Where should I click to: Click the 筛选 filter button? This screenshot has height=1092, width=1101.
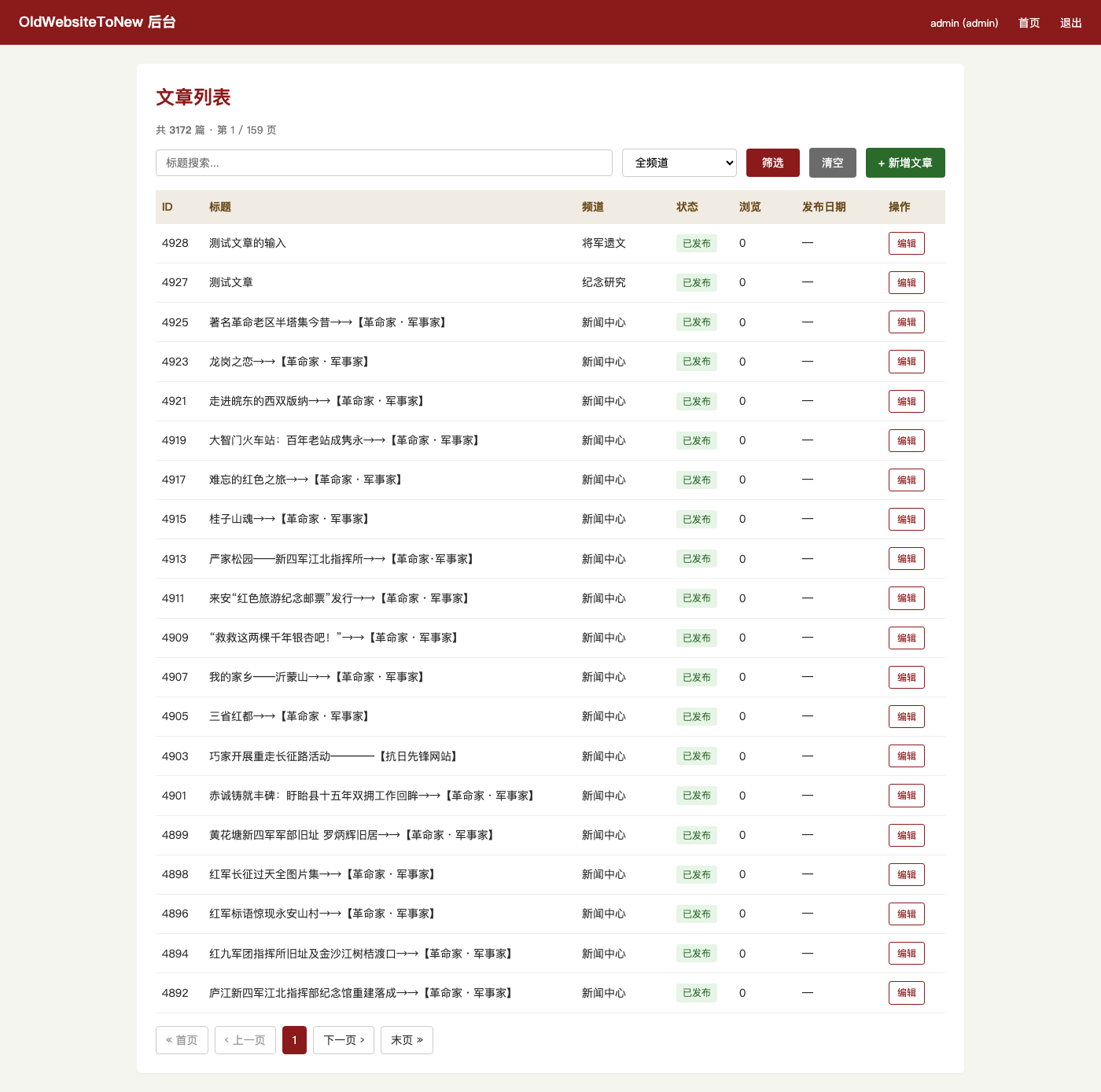(x=773, y=163)
